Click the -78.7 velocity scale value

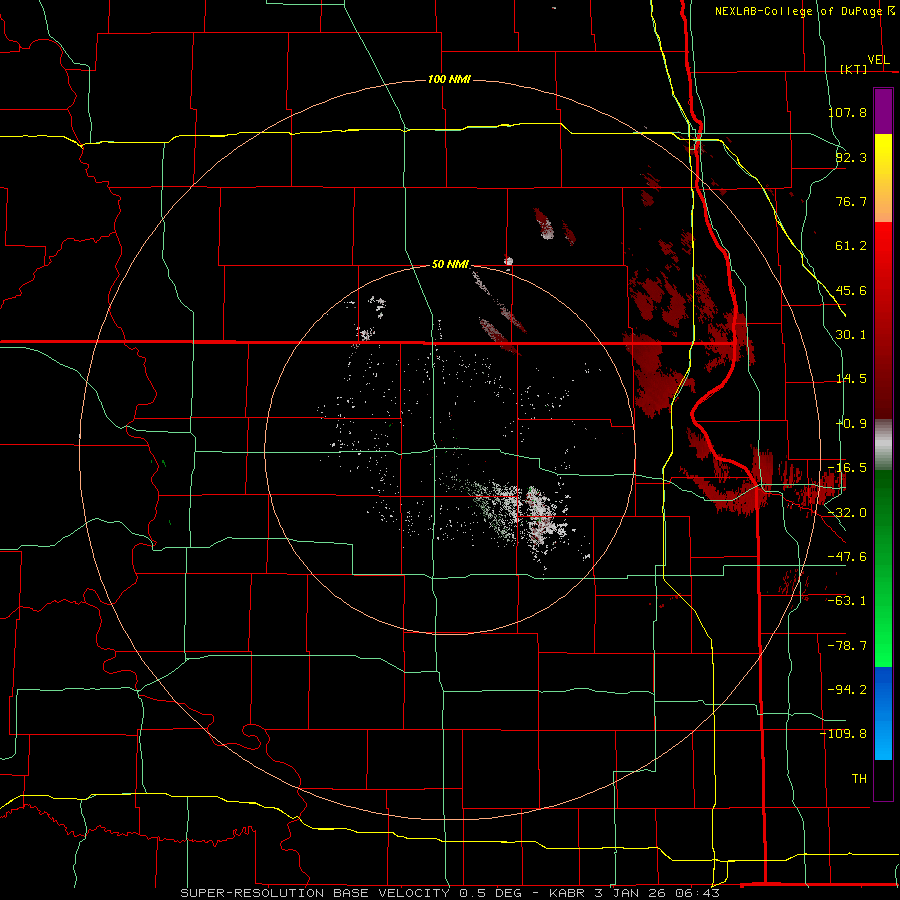point(847,646)
